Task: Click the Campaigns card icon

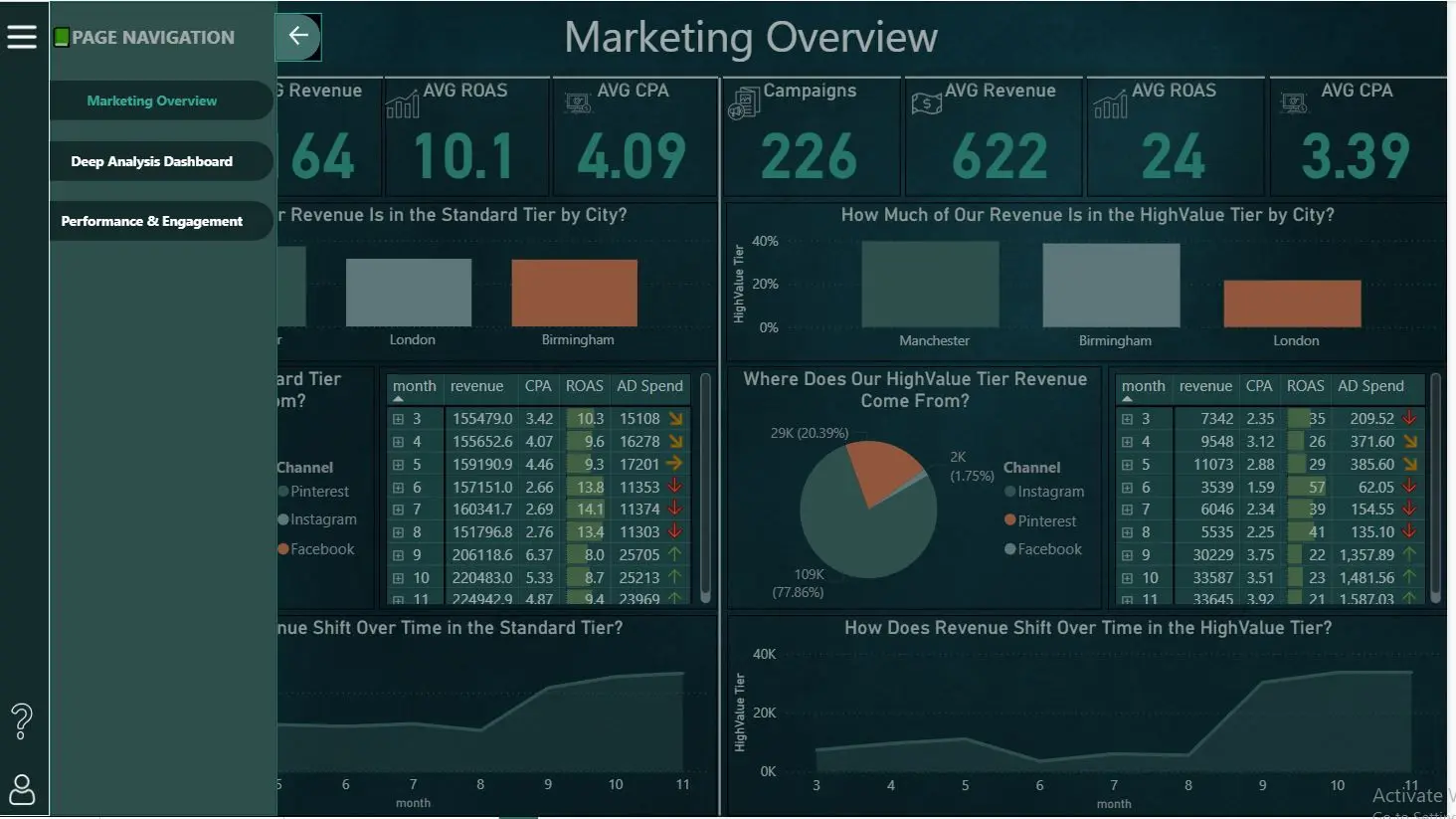Action: pyautogui.click(x=744, y=103)
